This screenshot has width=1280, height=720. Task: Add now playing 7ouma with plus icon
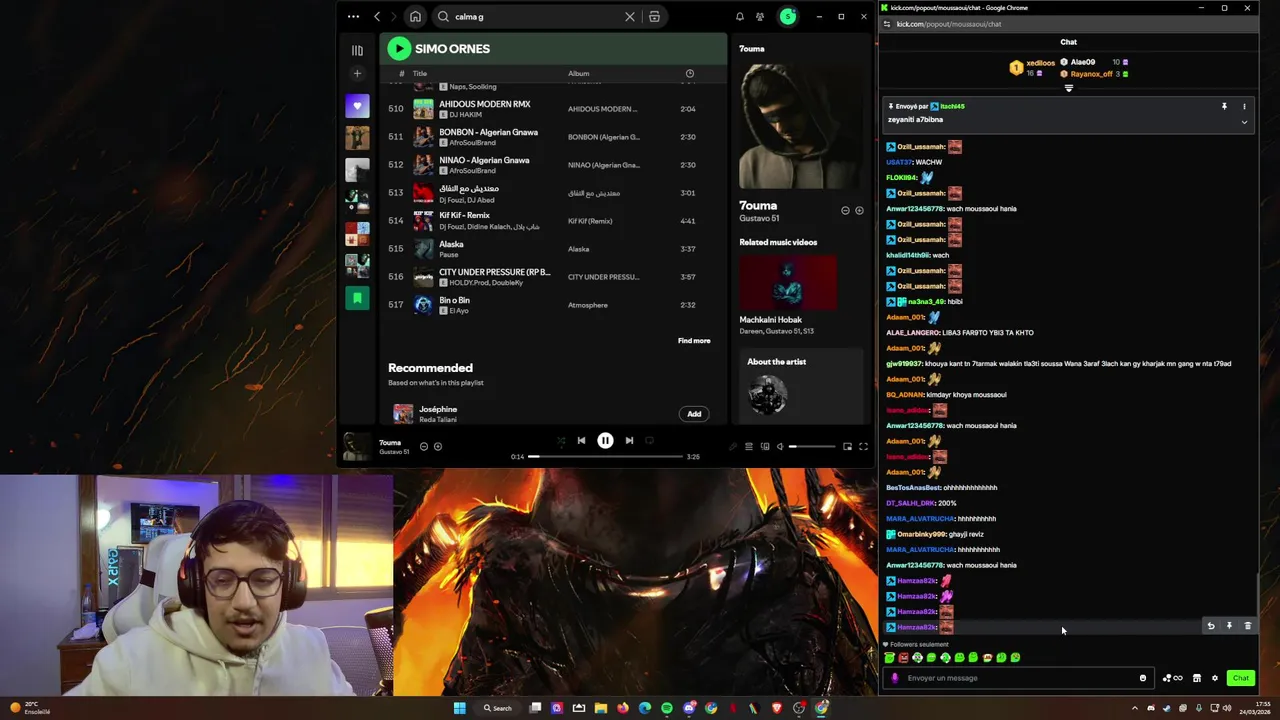click(438, 446)
